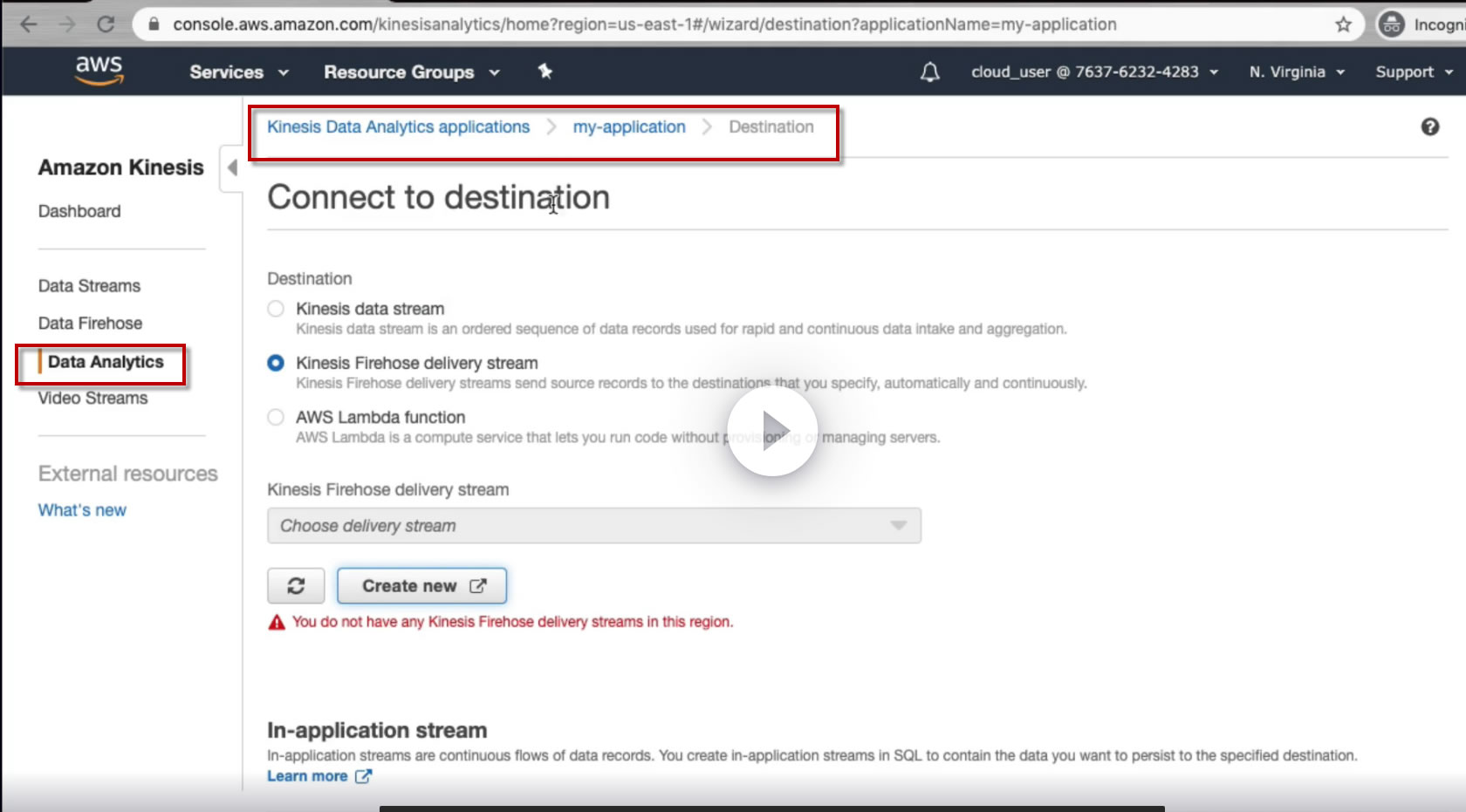Screen dimensions: 1466x812
Task: Select Kinesis data stream radio option
Action: [276, 309]
